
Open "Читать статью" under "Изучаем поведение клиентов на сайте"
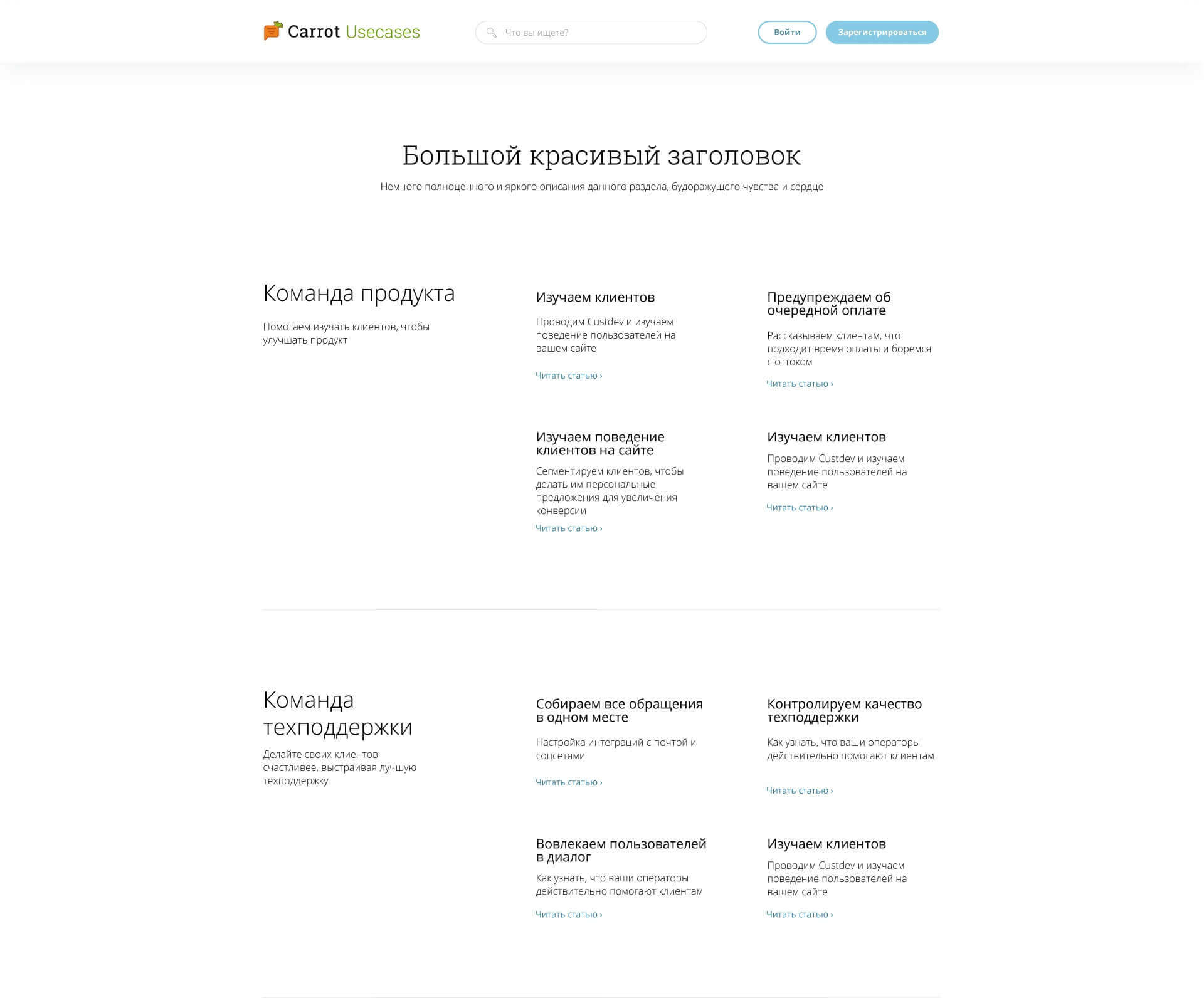569,528
